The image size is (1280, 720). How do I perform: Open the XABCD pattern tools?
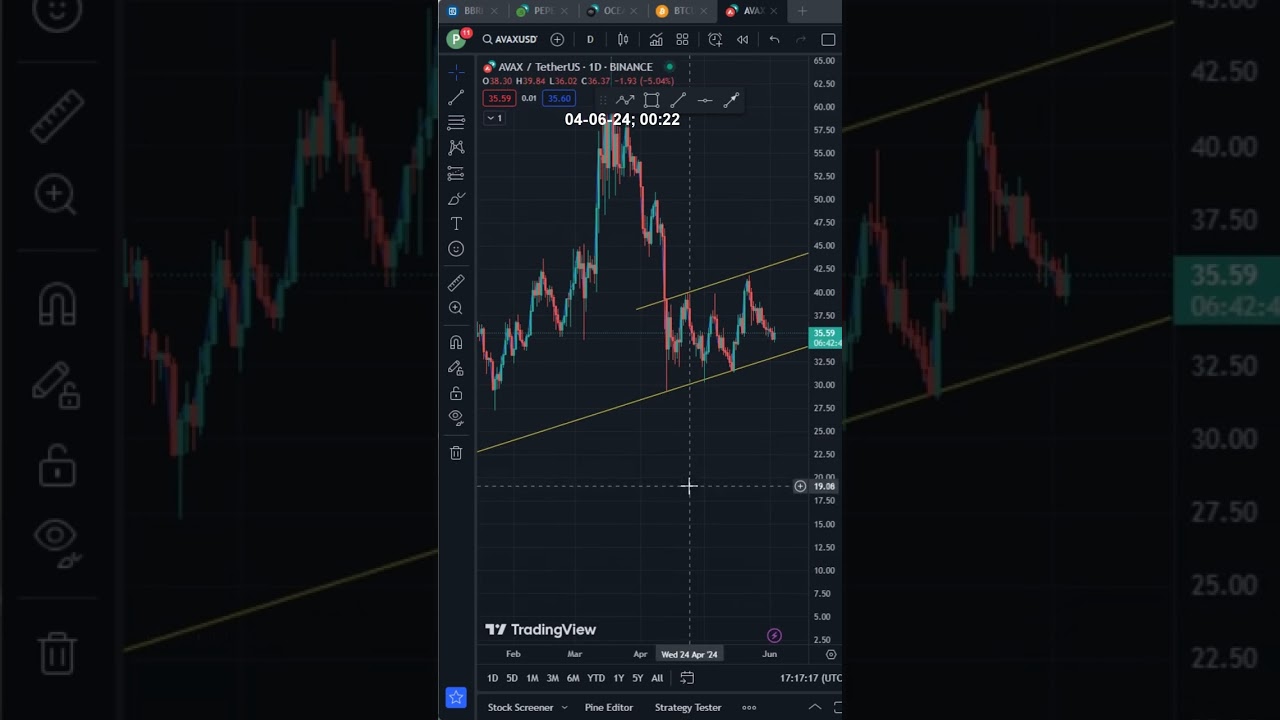click(x=456, y=148)
